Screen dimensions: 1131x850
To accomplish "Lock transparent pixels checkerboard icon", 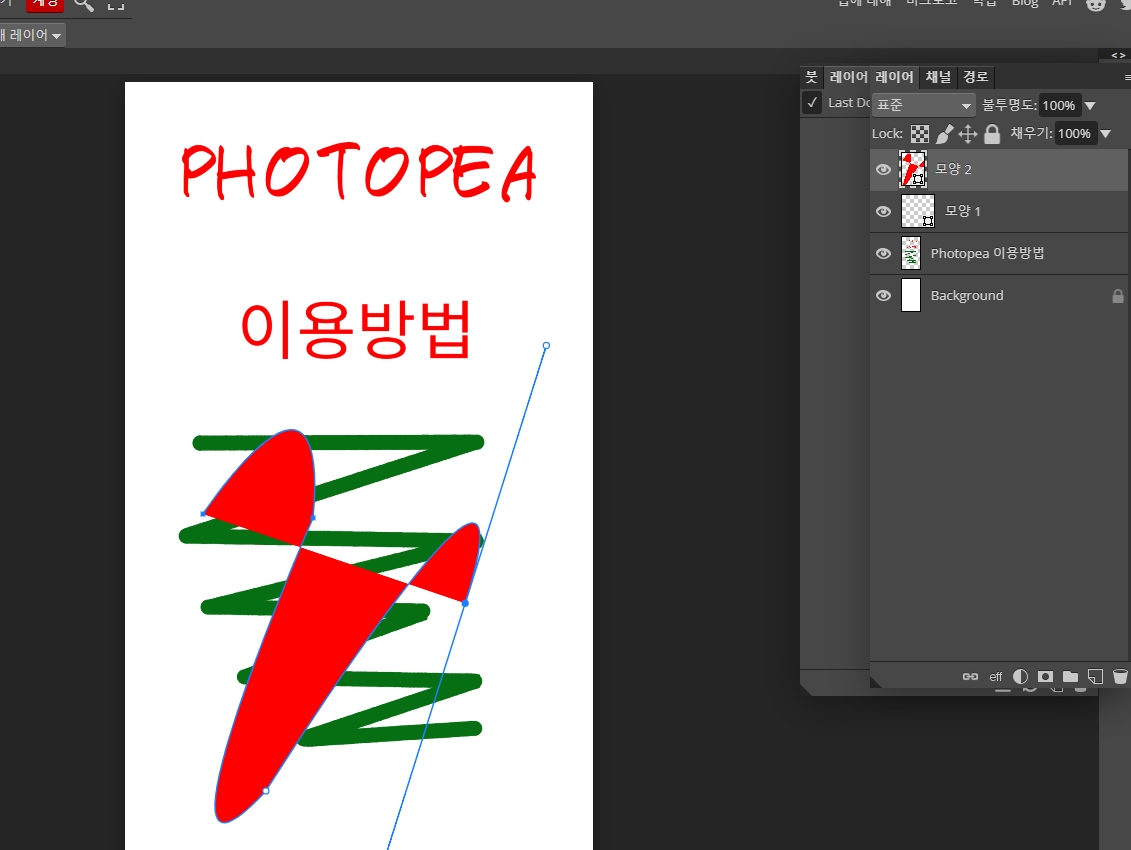I will [x=920, y=134].
